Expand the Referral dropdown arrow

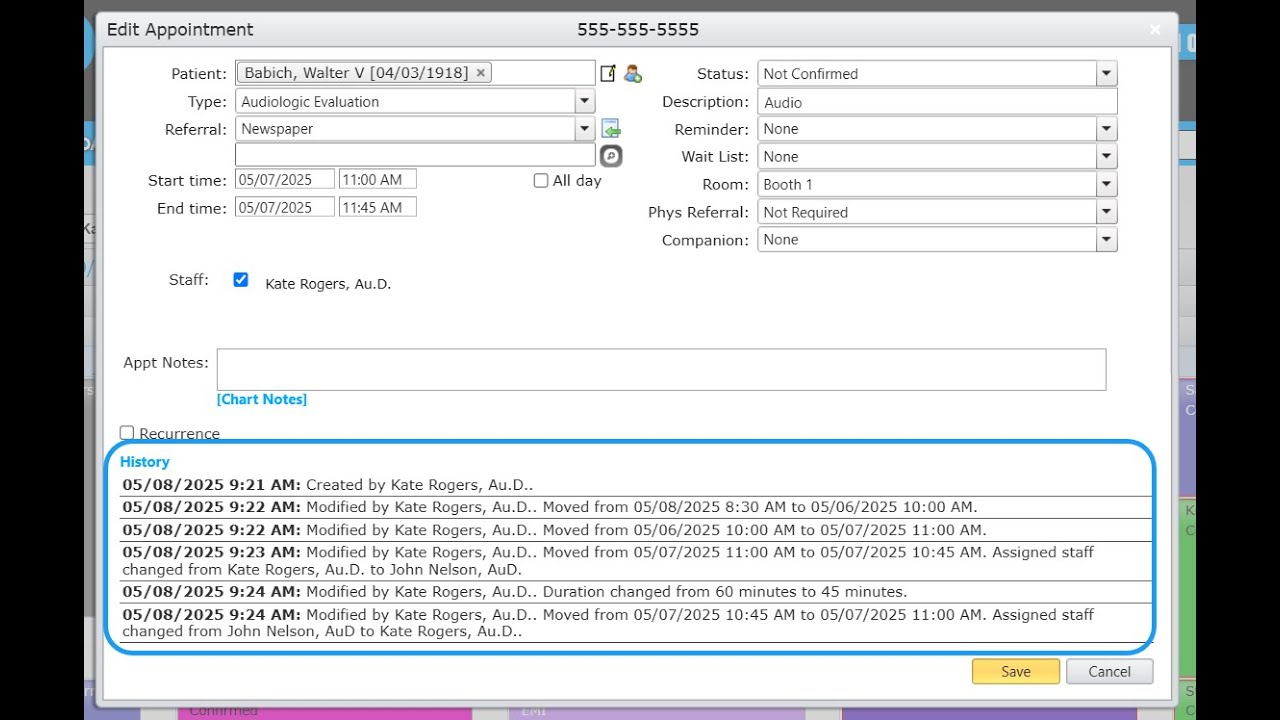point(585,129)
